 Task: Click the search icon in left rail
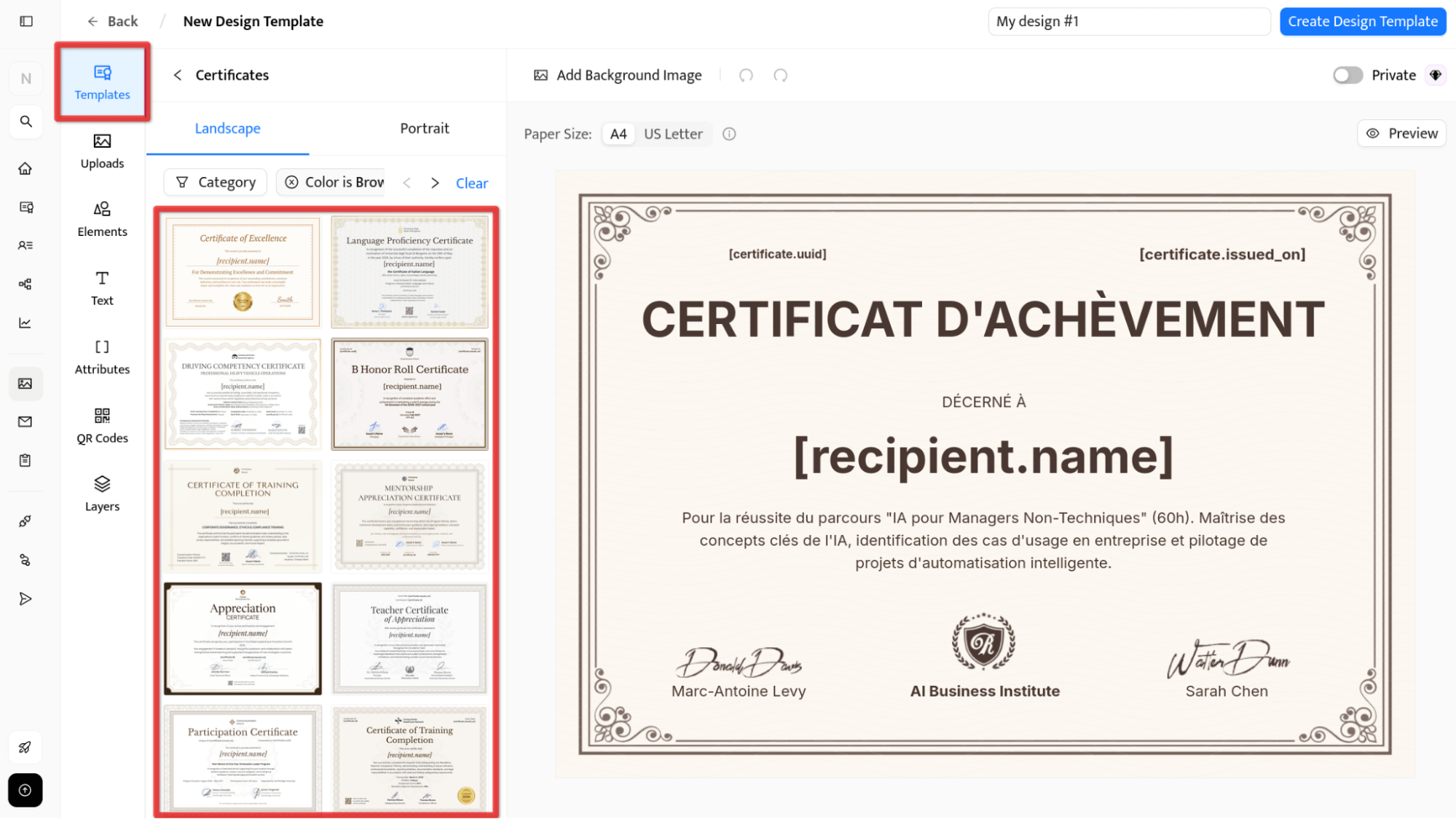(25, 122)
